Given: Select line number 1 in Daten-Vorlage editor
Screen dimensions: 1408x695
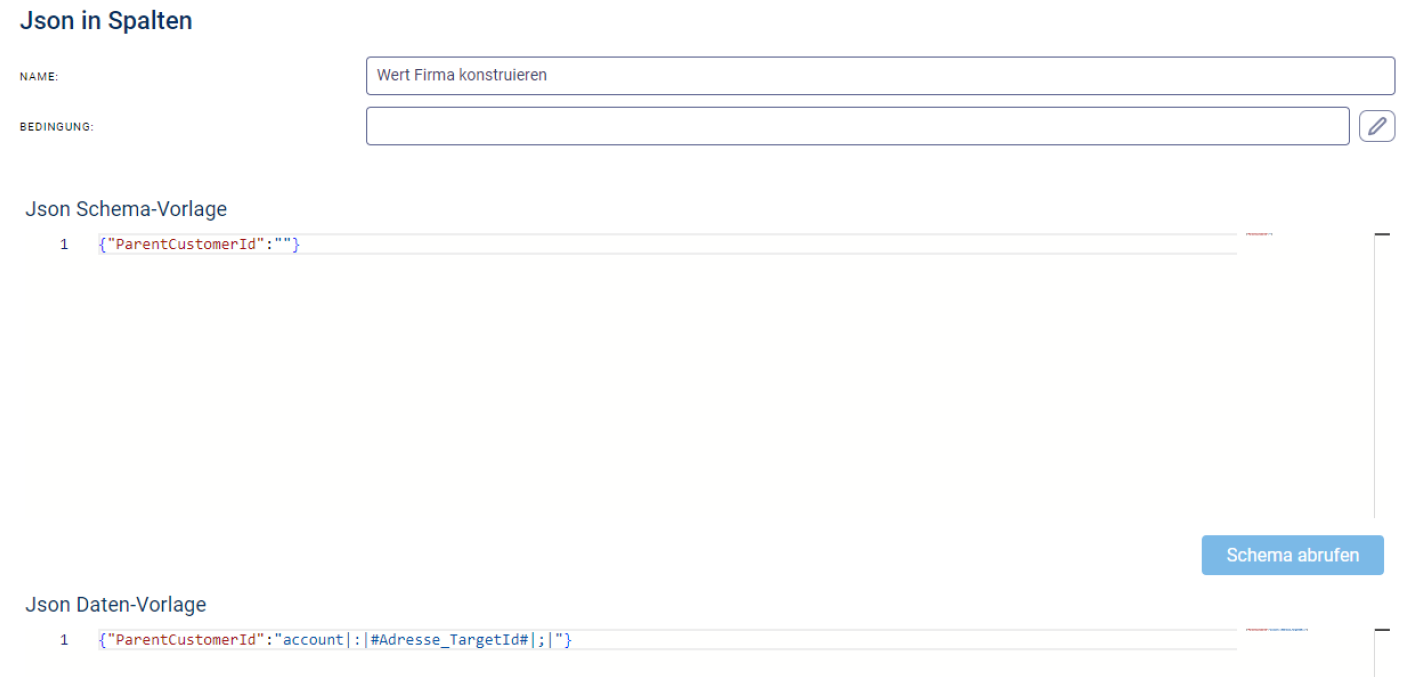Looking at the screenshot, I should 64,640.
